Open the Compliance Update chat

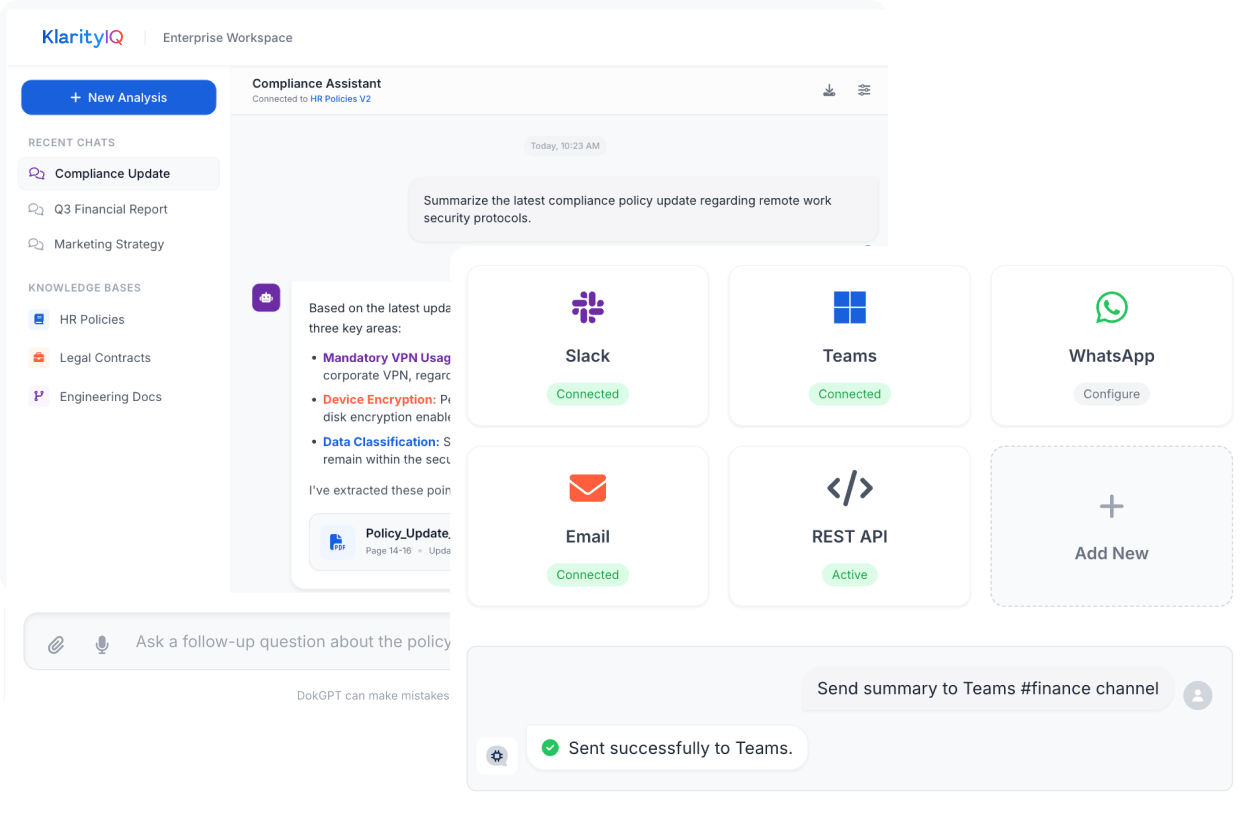119,173
